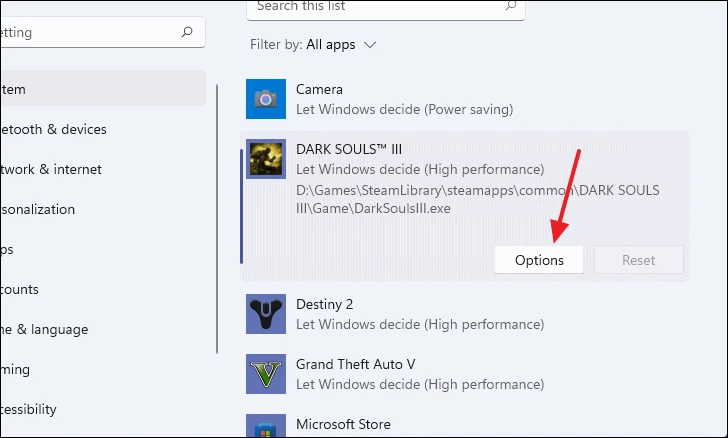
Task: Click the Find a setting search box
Action: (x=103, y=32)
